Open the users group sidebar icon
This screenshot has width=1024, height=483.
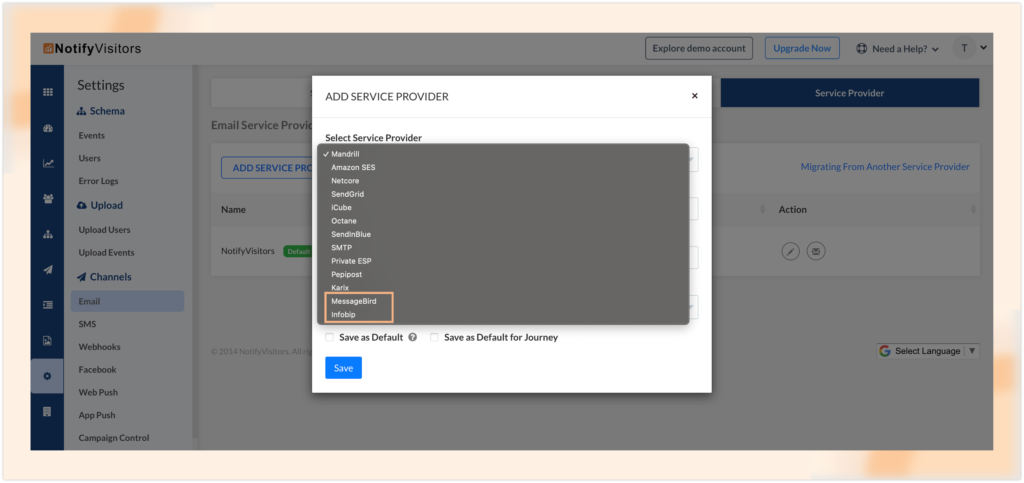coord(48,199)
